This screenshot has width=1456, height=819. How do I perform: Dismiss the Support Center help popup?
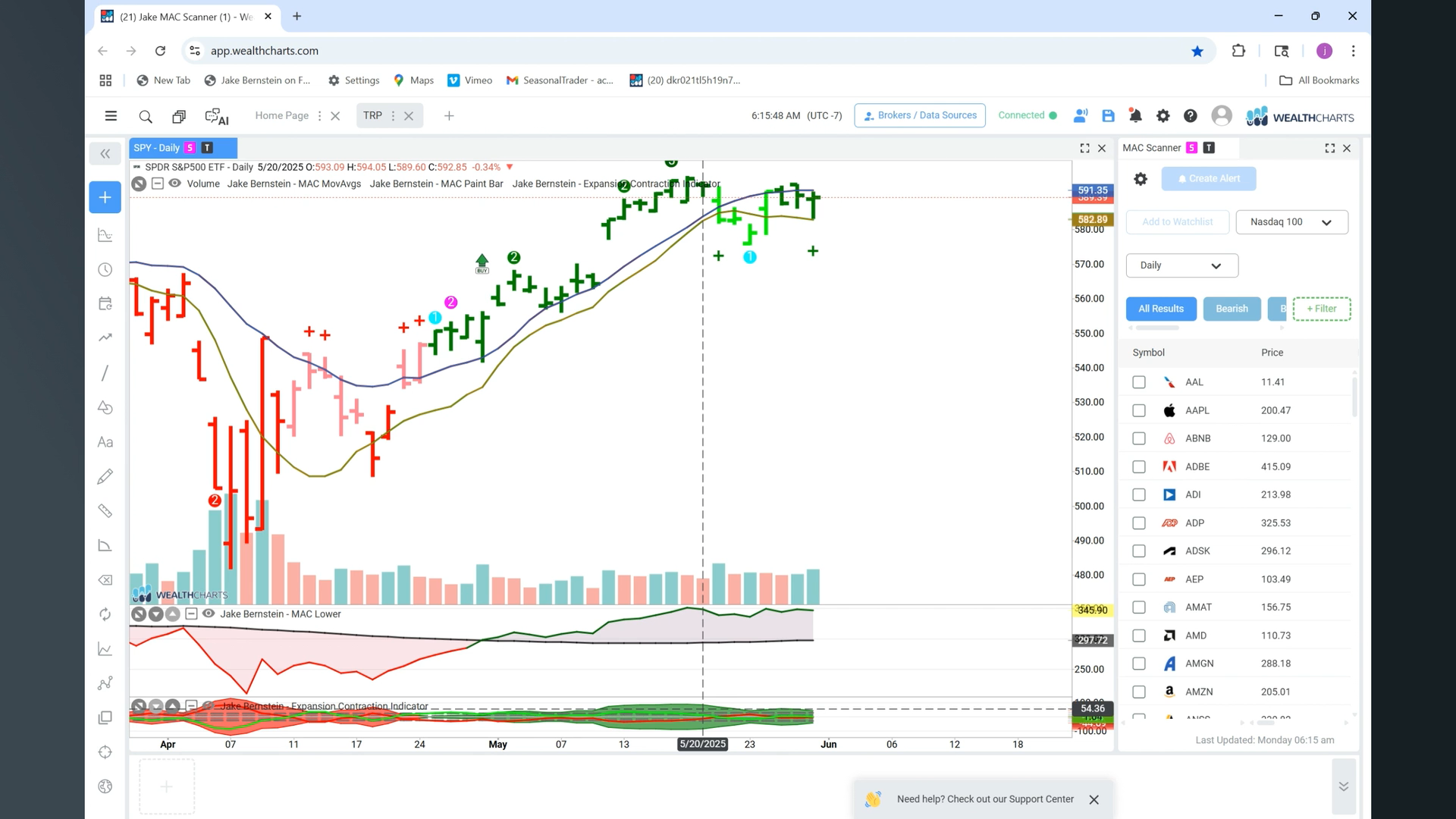(x=1094, y=799)
